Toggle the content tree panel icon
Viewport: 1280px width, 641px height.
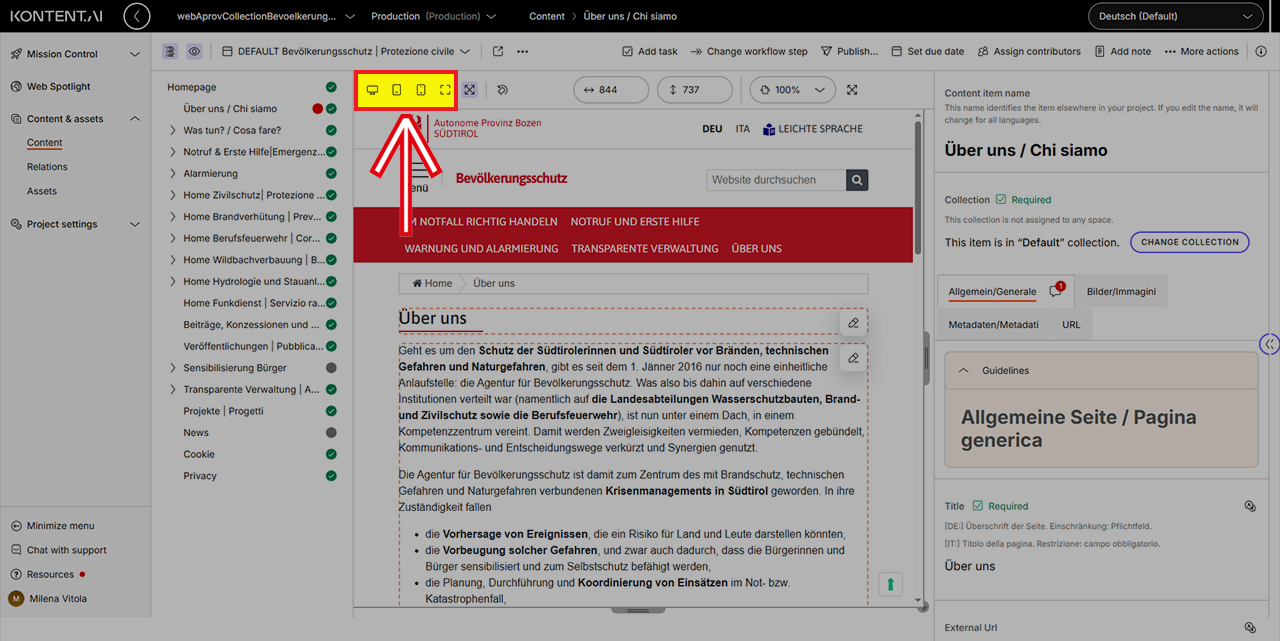click(170, 52)
